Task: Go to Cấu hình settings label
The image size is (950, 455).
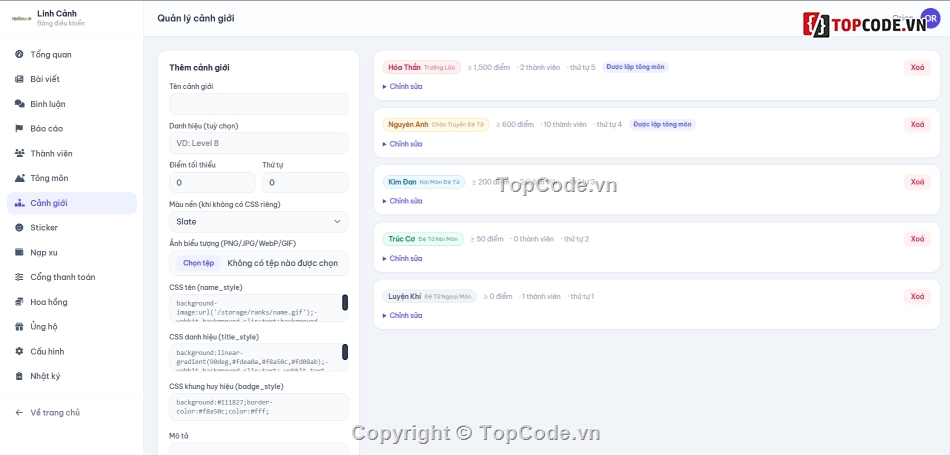Action: tap(47, 351)
